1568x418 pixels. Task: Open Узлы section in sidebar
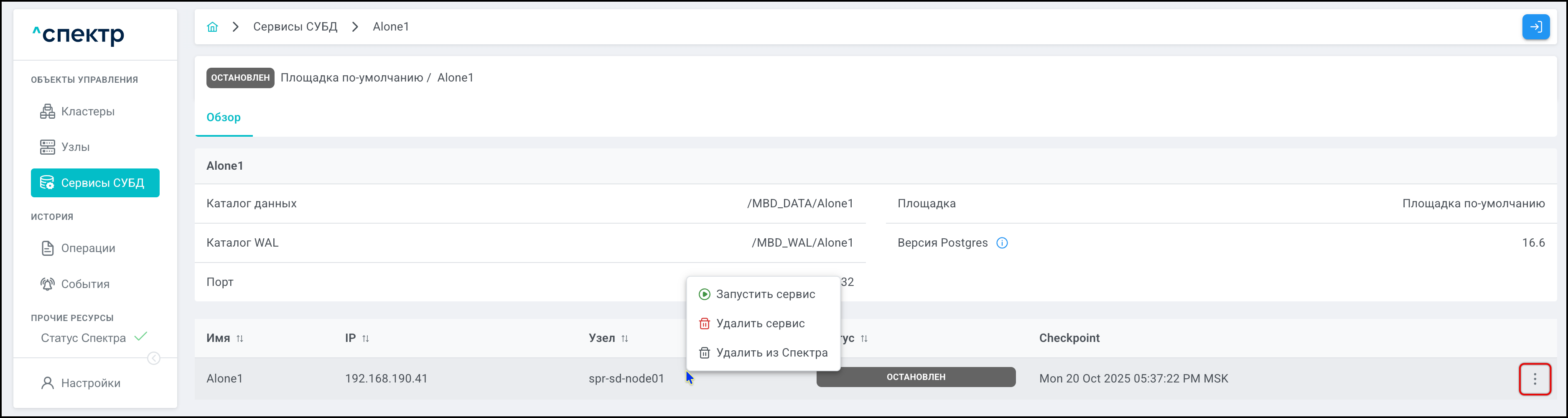[x=75, y=147]
